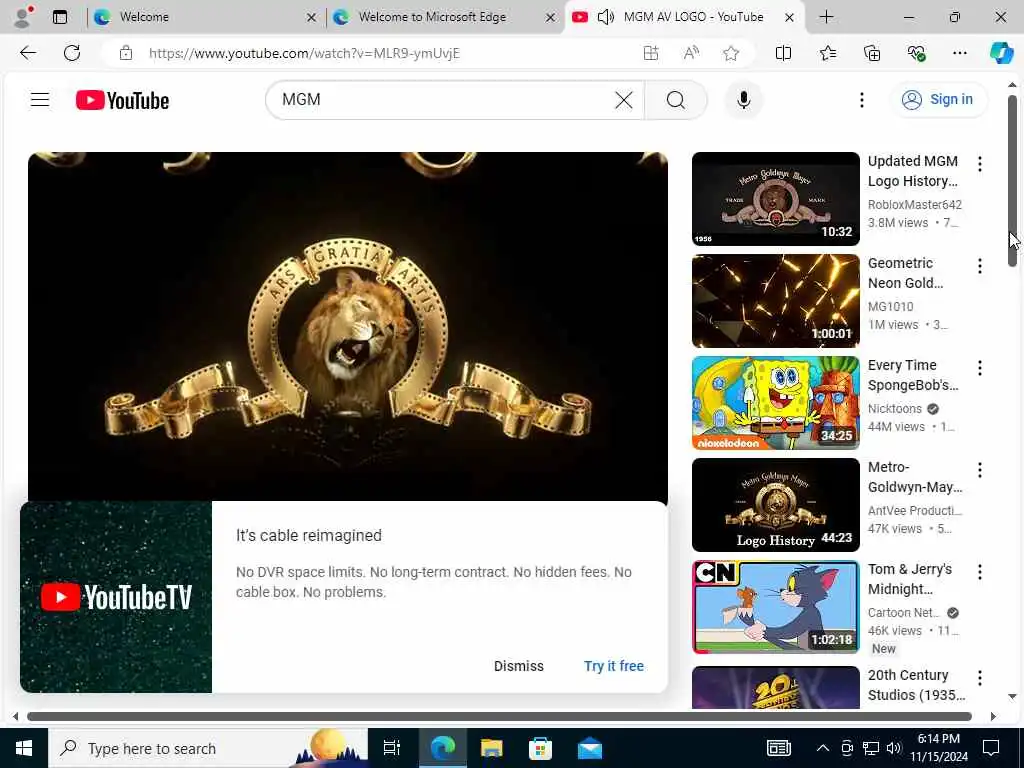Image resolution: width=1024 pixels, height=768 pixels.
Task: Open Tom & Jerry's Midnight video thumbnail
Action: tap(776, 607)
